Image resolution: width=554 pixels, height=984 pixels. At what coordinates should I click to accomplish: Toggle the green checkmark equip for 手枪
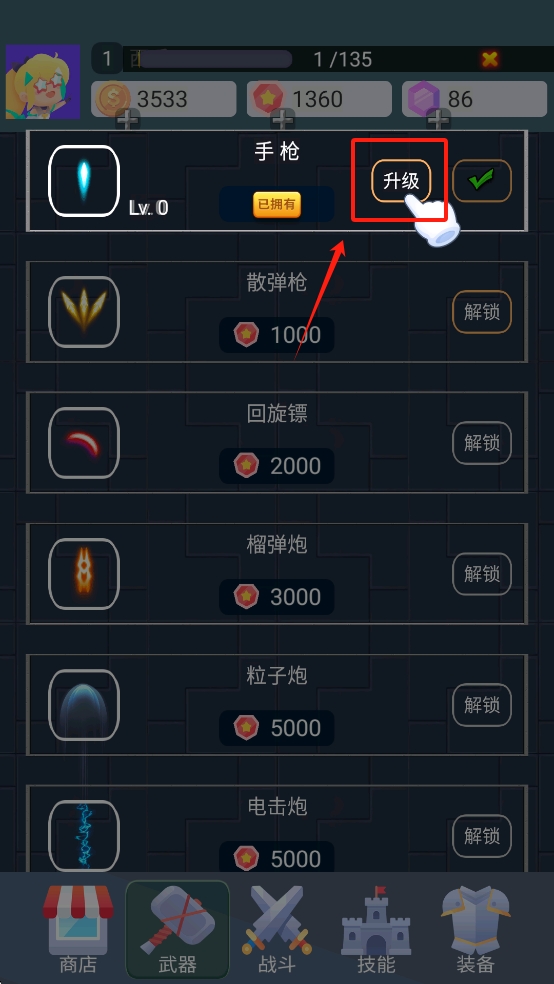click(x=482, y=181)
